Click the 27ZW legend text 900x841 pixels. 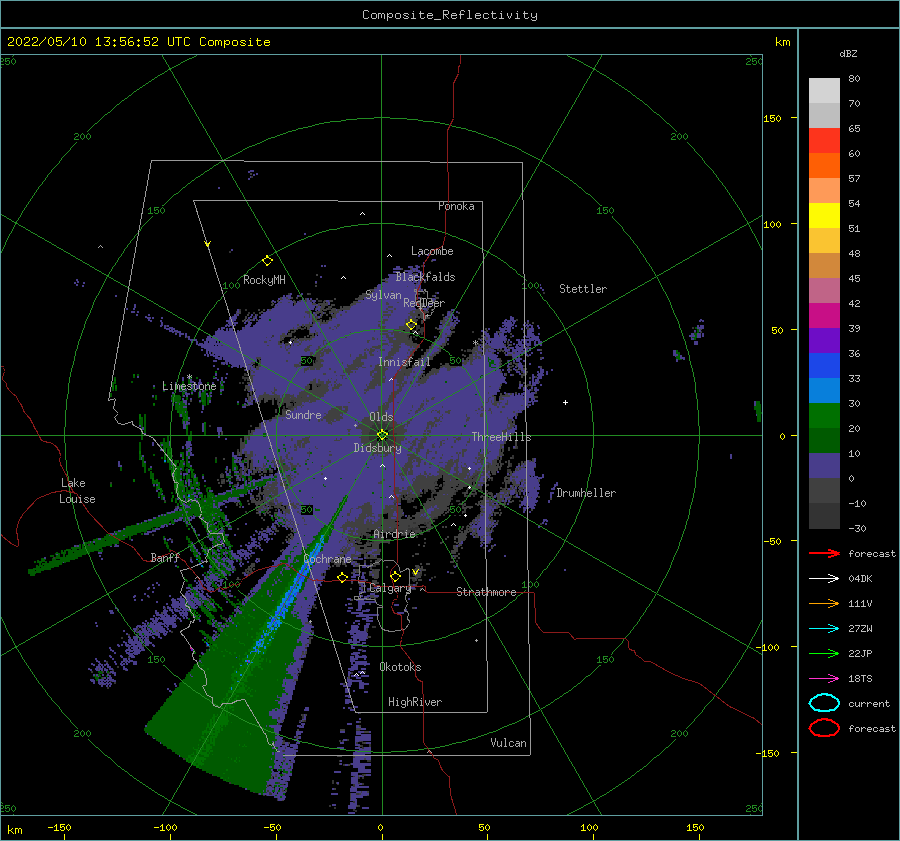coord(860,629)
